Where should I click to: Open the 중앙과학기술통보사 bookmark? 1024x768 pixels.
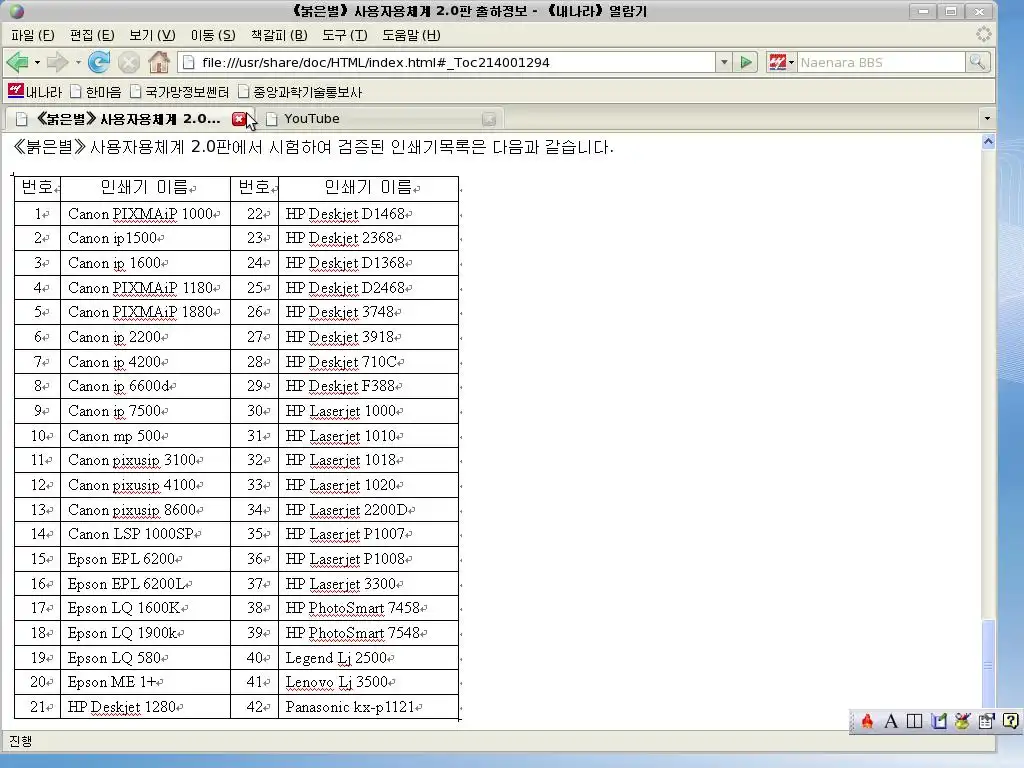(x=300, y=92)
